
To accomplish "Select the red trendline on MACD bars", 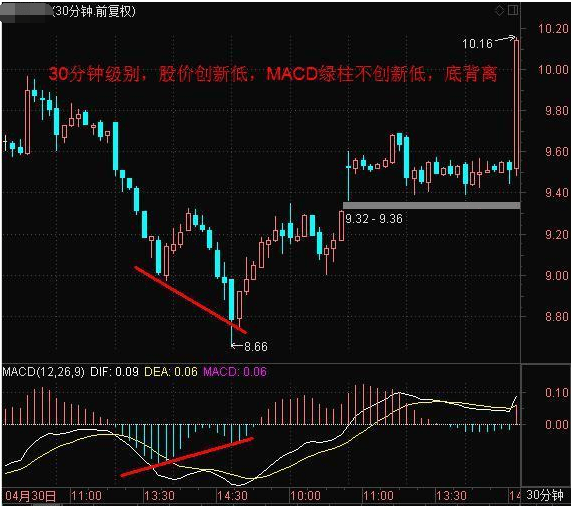I will (x=187, y=457).
